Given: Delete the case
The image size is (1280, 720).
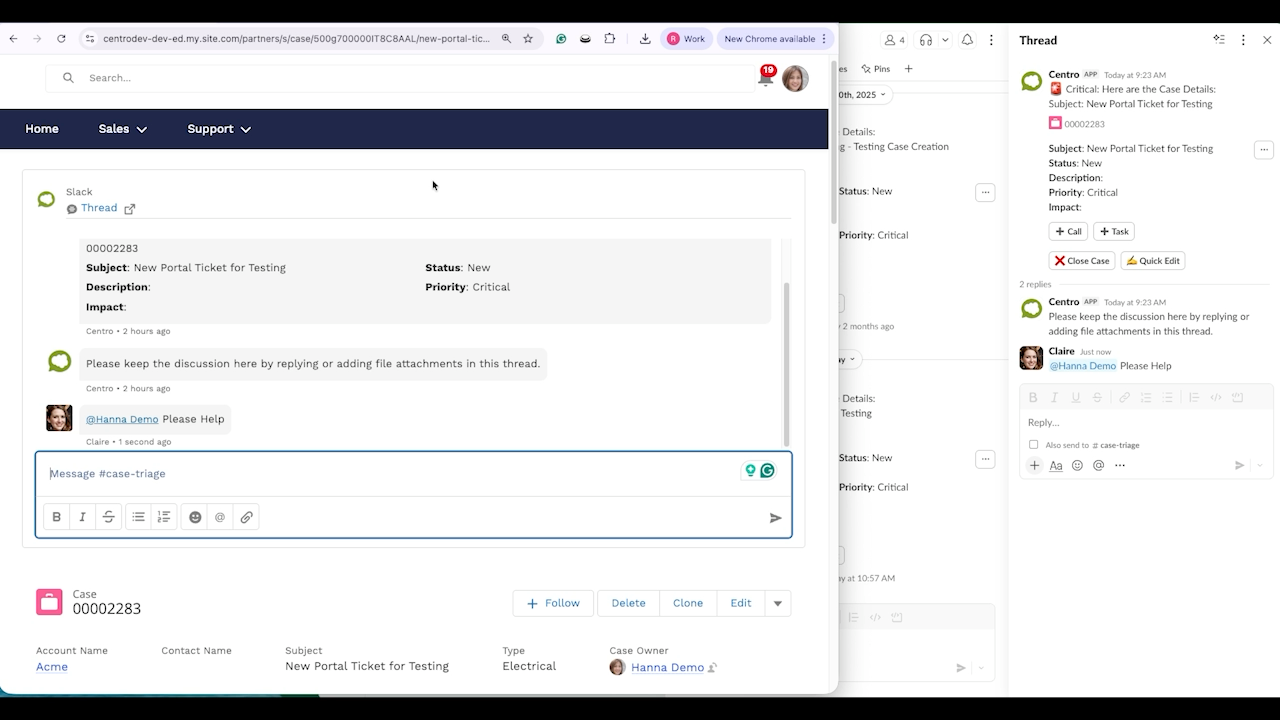Looking at the screenshot, I should (x=628, y=603).
